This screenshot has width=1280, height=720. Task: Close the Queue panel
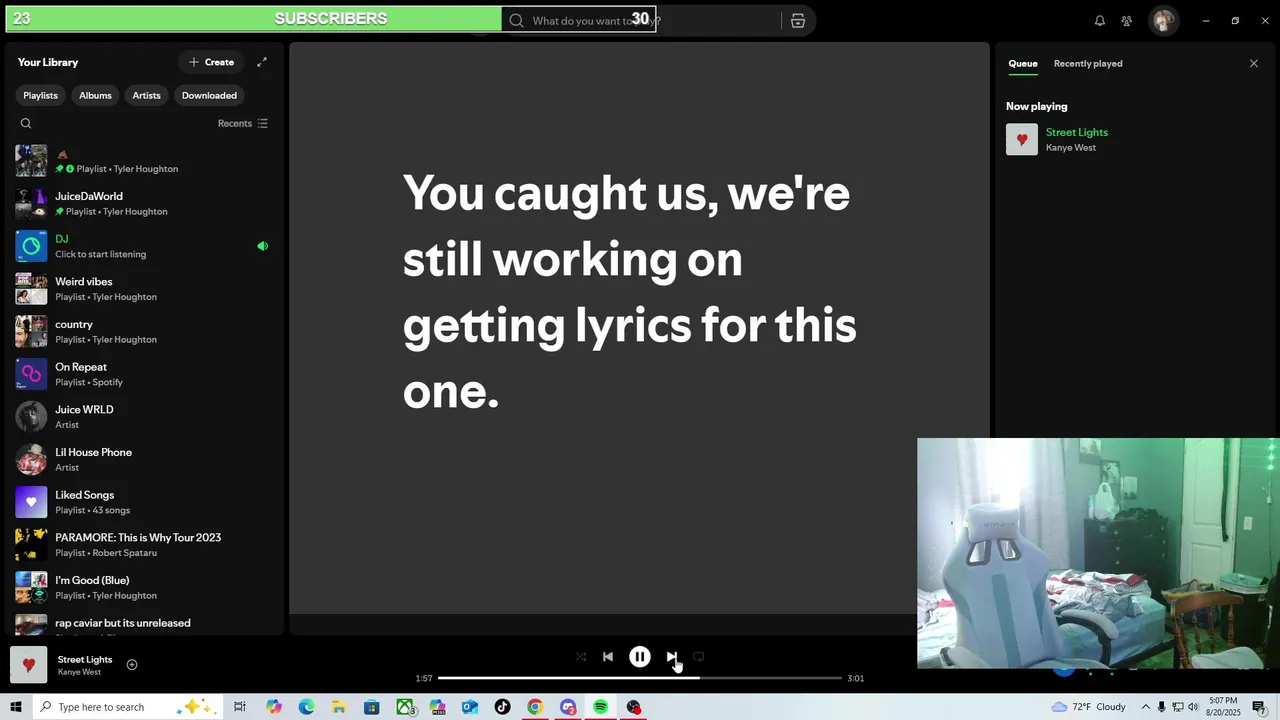tap(1254, 63)
